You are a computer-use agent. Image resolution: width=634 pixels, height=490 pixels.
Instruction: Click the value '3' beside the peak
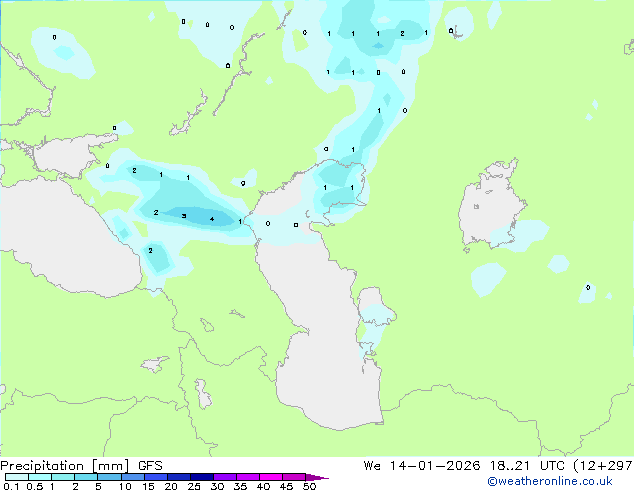pos(184,216)
